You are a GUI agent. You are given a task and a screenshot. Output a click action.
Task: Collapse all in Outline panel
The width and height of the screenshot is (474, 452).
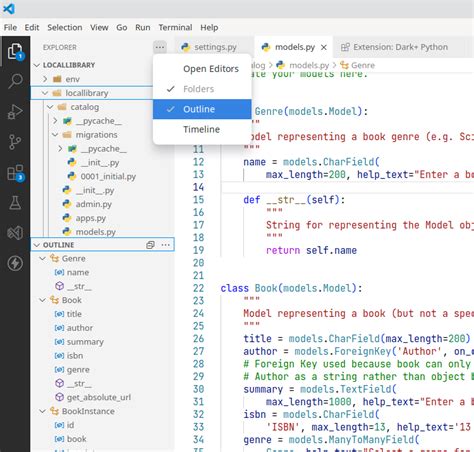[x=150, y=245]
